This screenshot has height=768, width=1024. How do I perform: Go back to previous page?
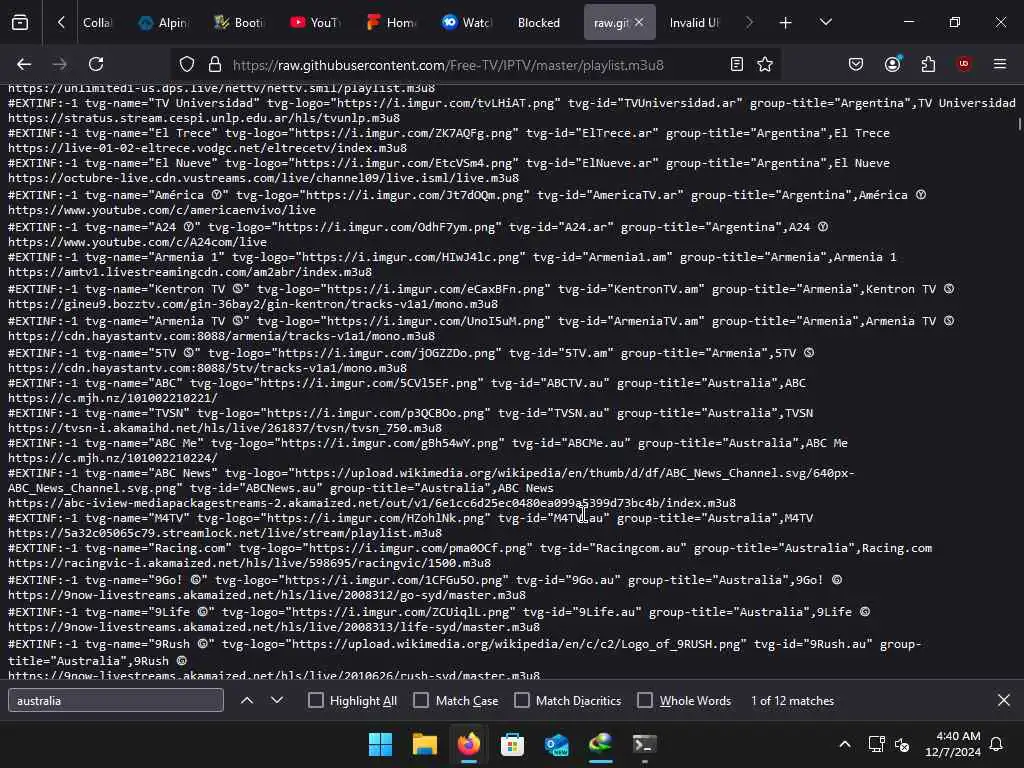(24, 65)
